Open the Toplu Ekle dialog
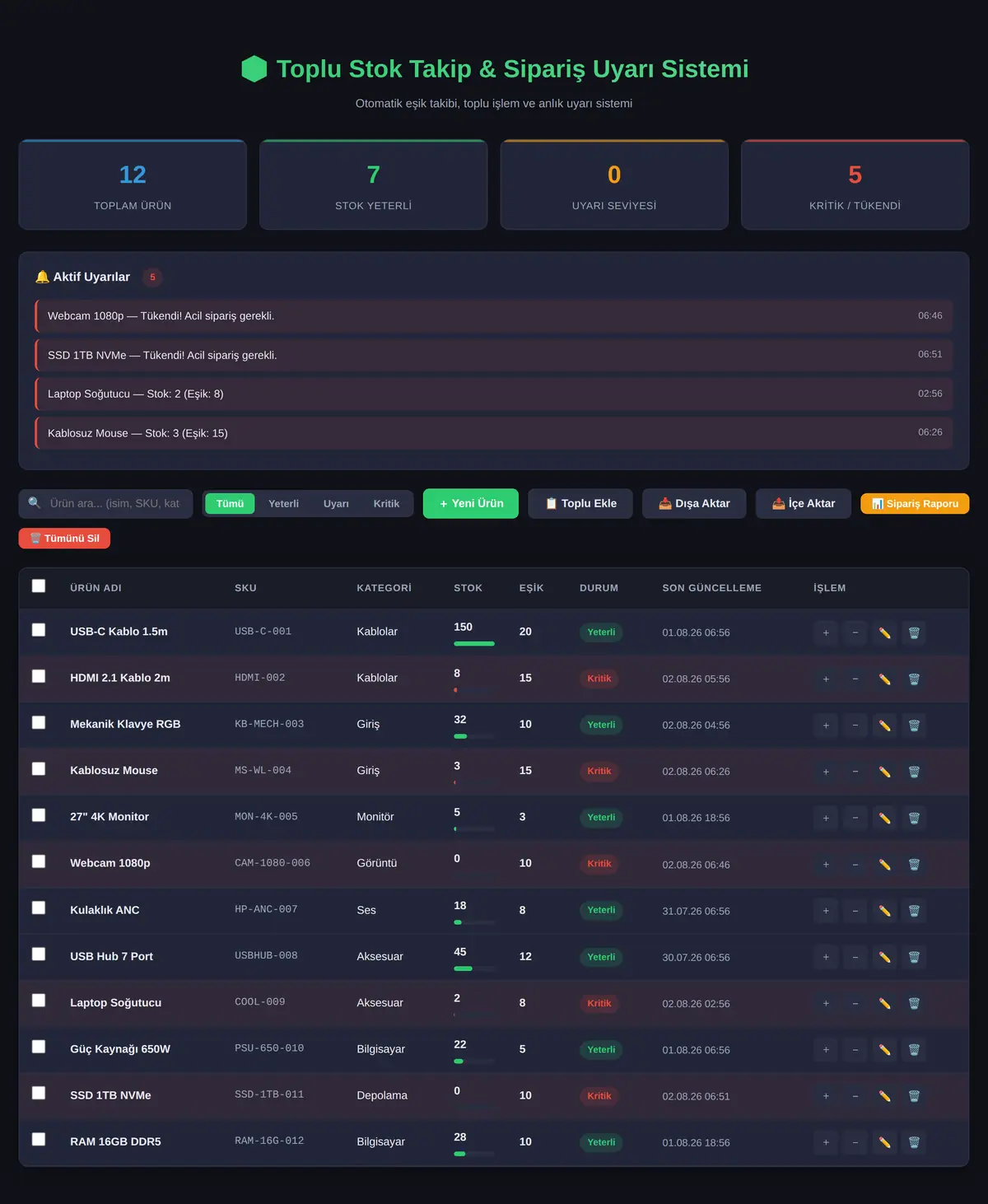This screenshot has width=988, height=1204. point(580,504)
